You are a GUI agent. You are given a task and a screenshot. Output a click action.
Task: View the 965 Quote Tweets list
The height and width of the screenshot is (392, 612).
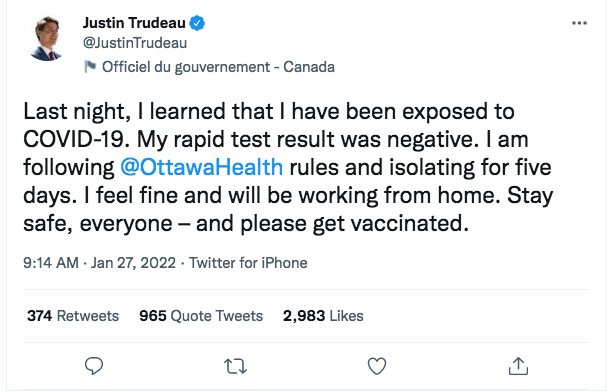coord(201,316)
